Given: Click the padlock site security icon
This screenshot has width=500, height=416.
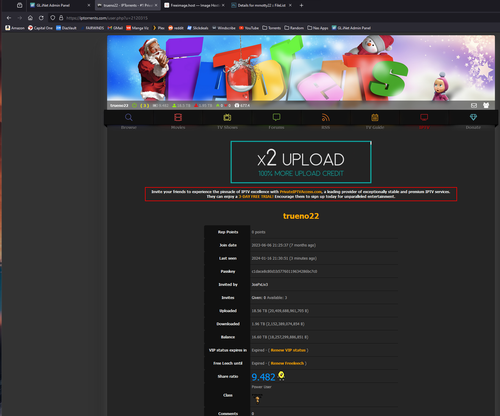Looking at the screenshot, I should (x=61, y=18).
